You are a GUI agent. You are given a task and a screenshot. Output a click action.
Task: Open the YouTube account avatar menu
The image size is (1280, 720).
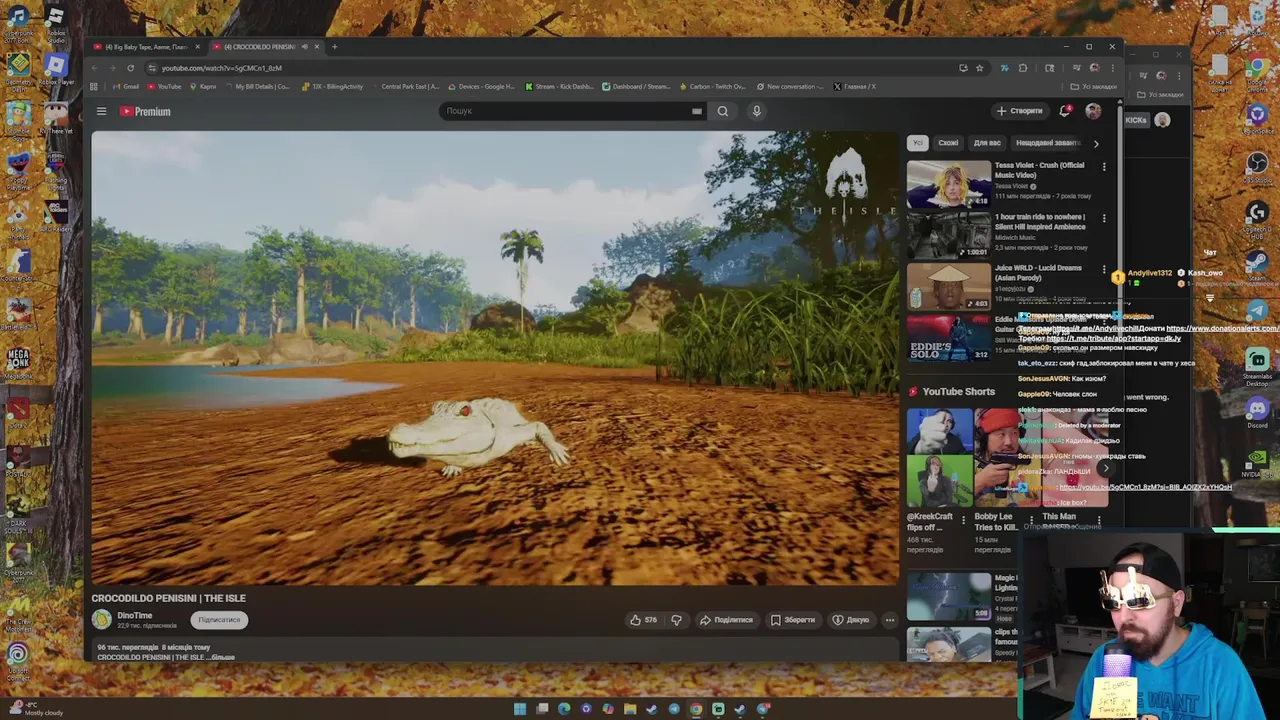point(1093,111)
